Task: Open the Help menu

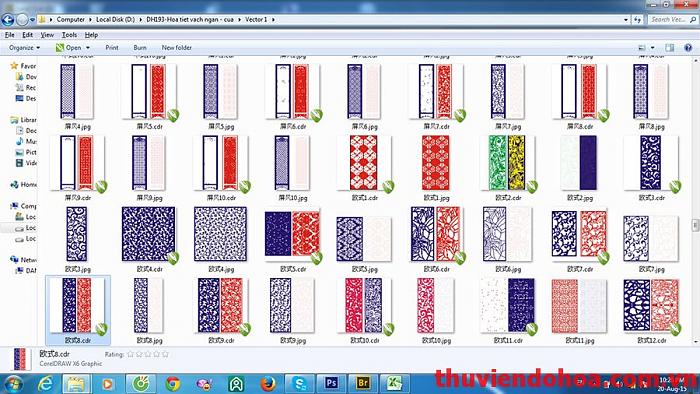Action: click(91, 35)
